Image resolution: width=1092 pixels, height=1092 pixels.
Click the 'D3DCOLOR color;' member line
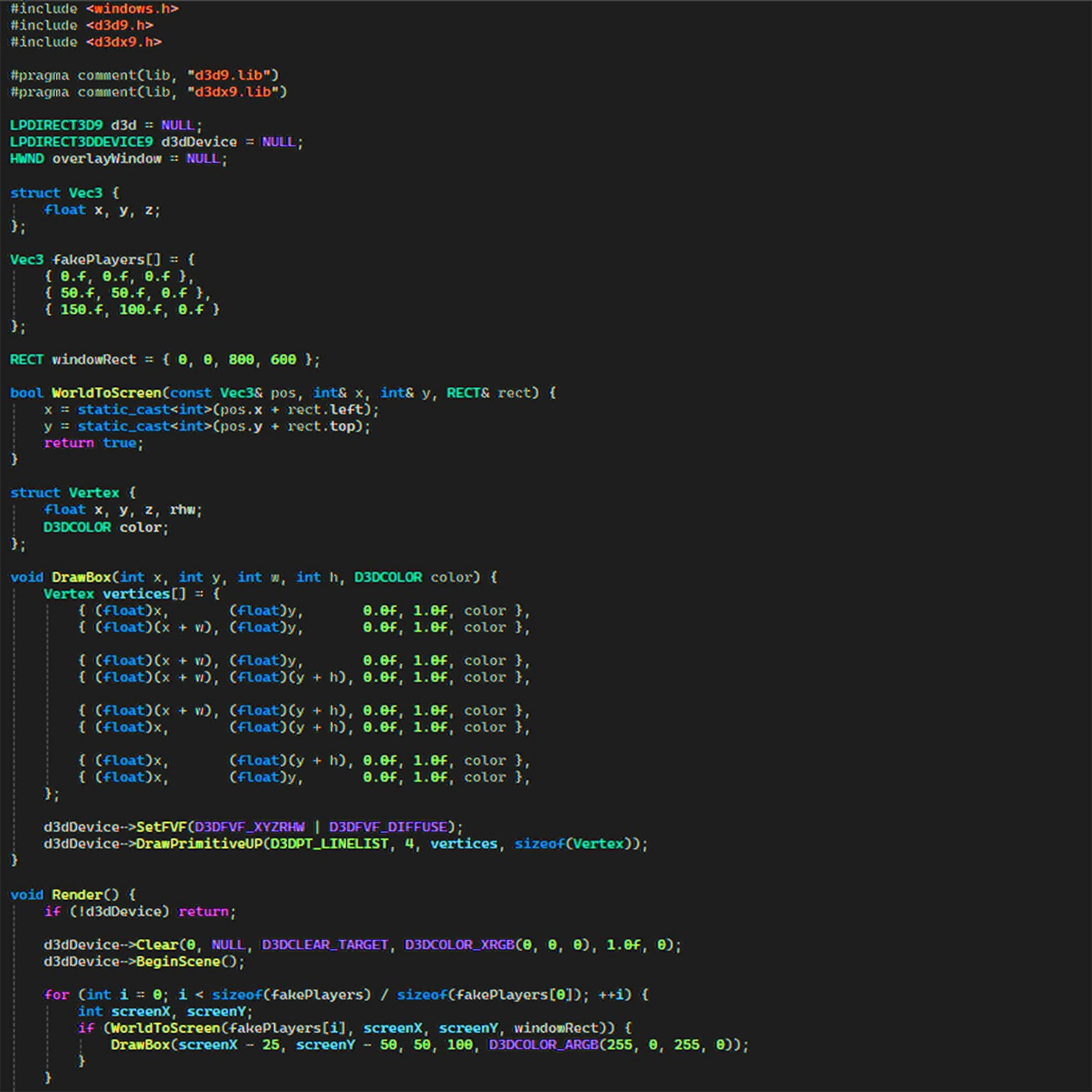pyautogui.click(x=106, y=527)
